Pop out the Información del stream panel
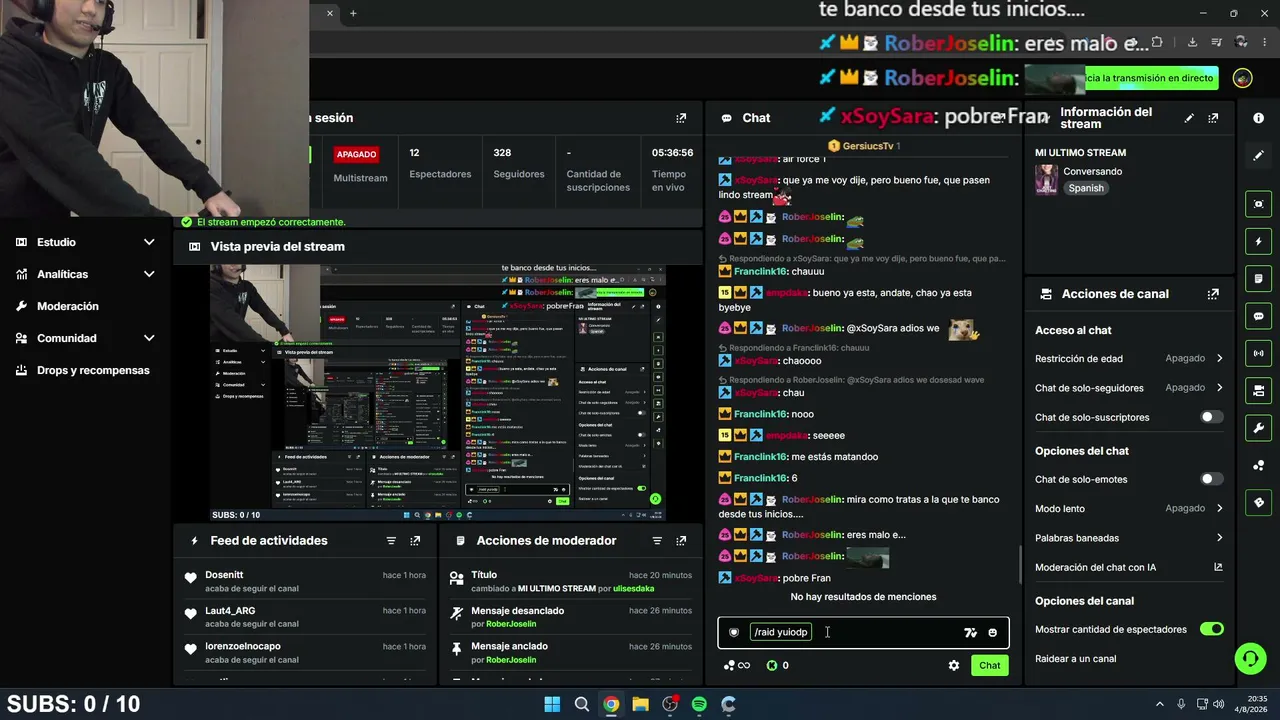Screen dimensions: 1280x720 click(x=1213, y=118)
